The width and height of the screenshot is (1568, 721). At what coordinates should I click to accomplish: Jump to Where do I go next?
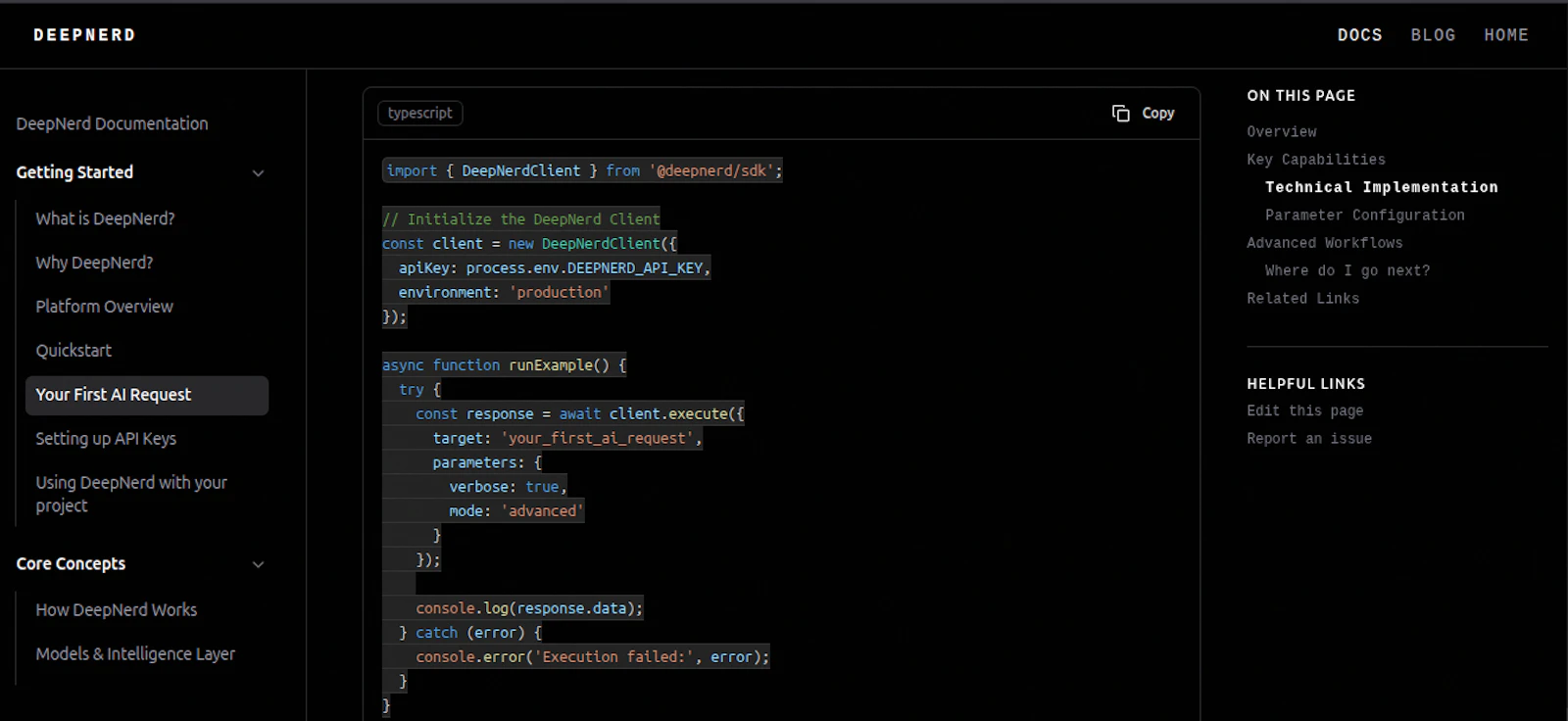[1347, 271]
